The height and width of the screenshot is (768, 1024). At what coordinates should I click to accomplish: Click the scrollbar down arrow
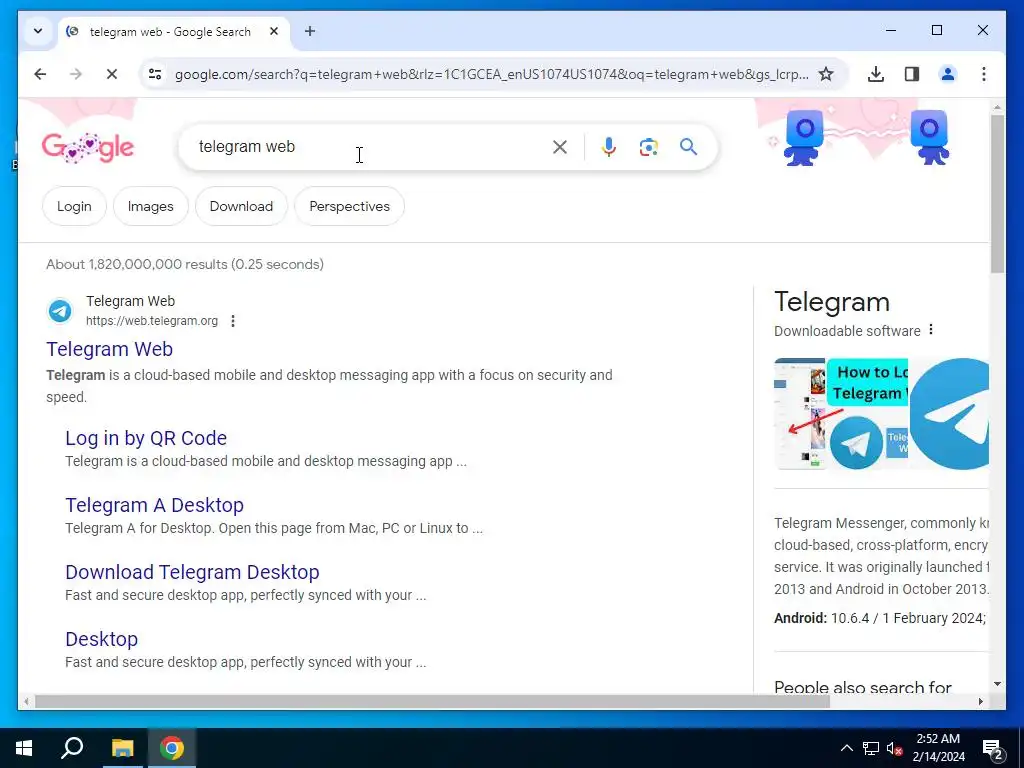pyautogui.click(x=997, y=684)
